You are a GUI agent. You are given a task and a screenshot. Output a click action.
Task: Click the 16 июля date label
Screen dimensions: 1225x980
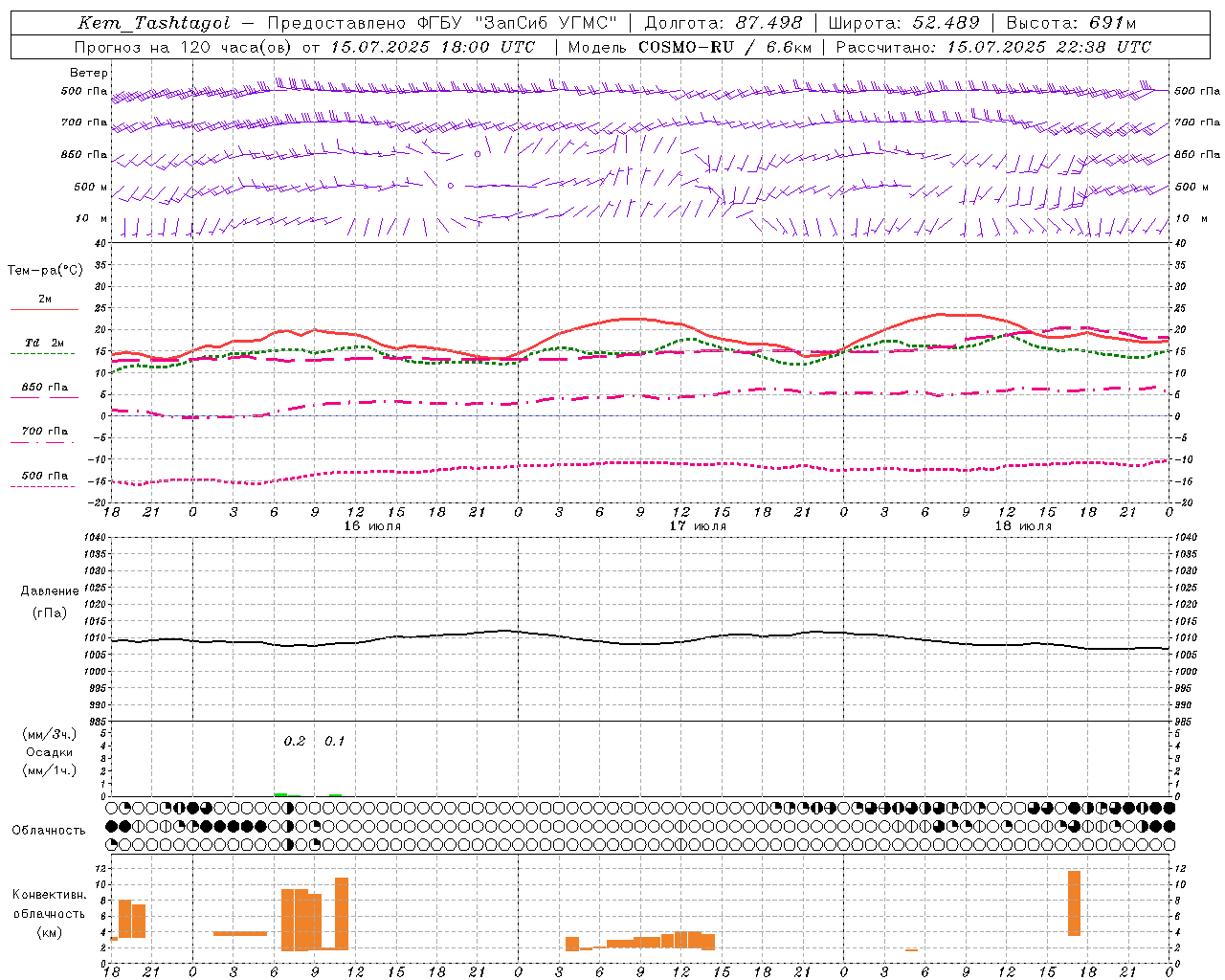[371, 525]
